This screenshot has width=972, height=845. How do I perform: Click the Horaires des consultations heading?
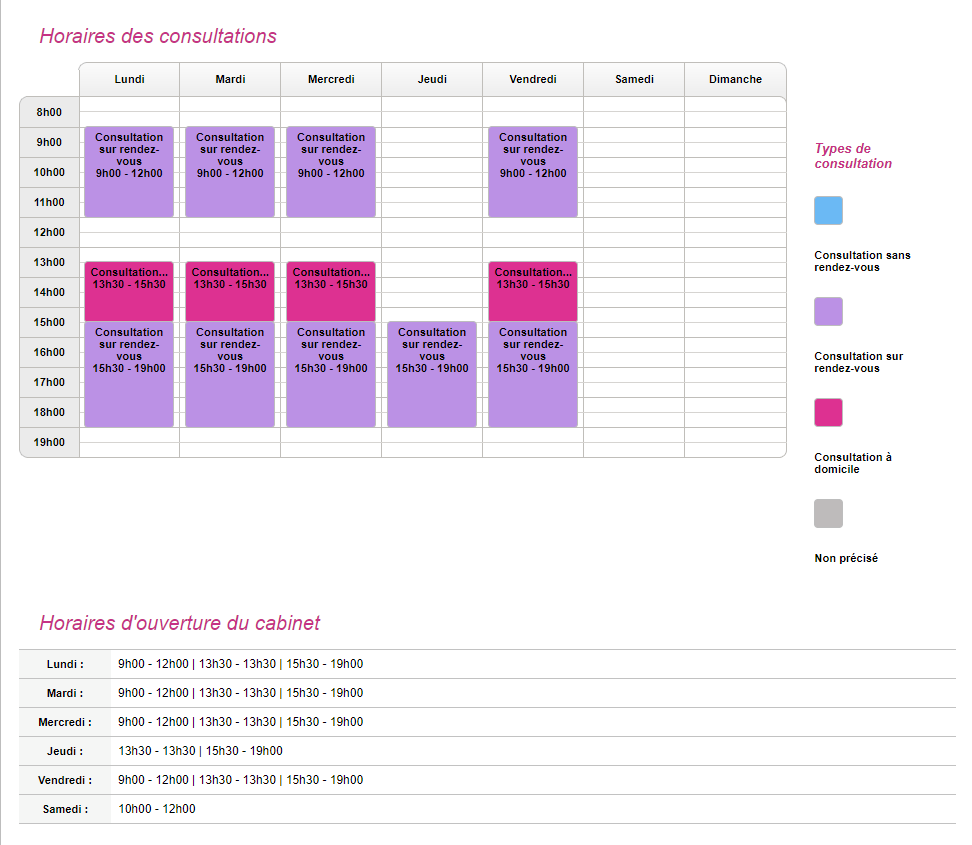(x=158, y=36)
